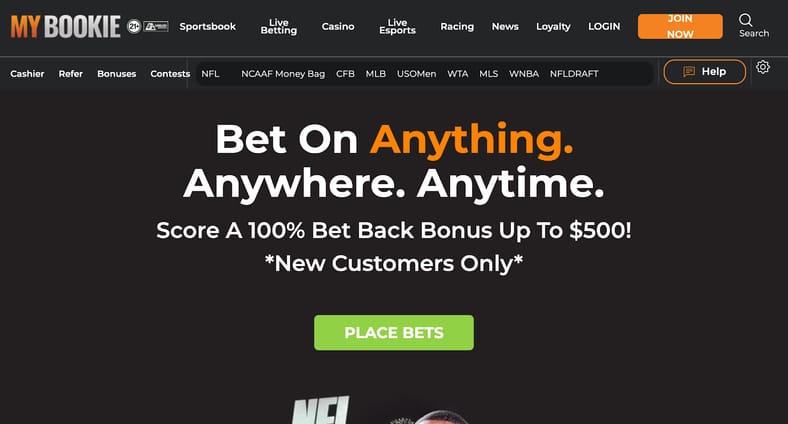Viewport: 788px width, 424px height.
Task: Open settings via the gear icon
Action: (763, 67)
